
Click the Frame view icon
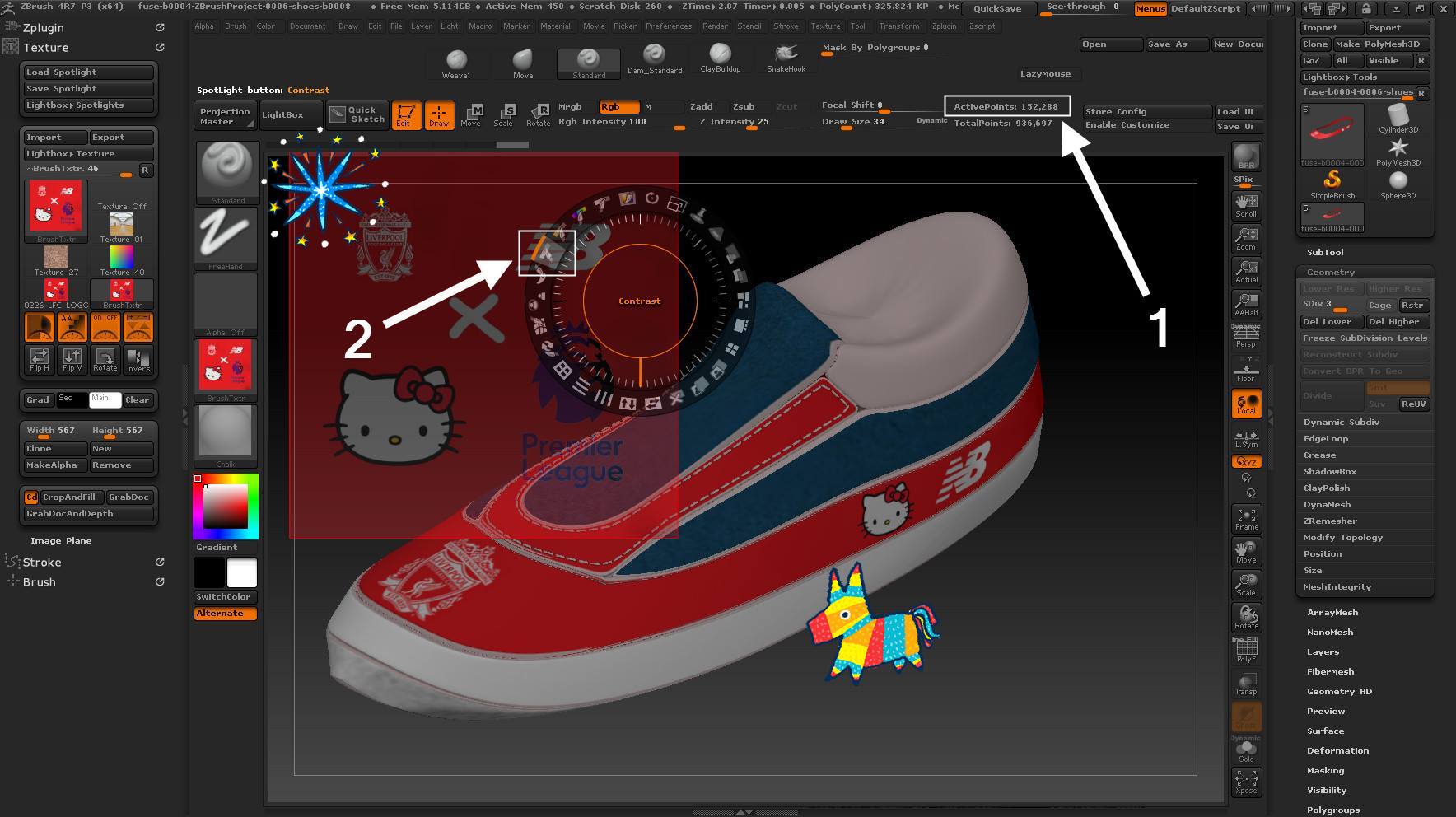point(1246,519)
